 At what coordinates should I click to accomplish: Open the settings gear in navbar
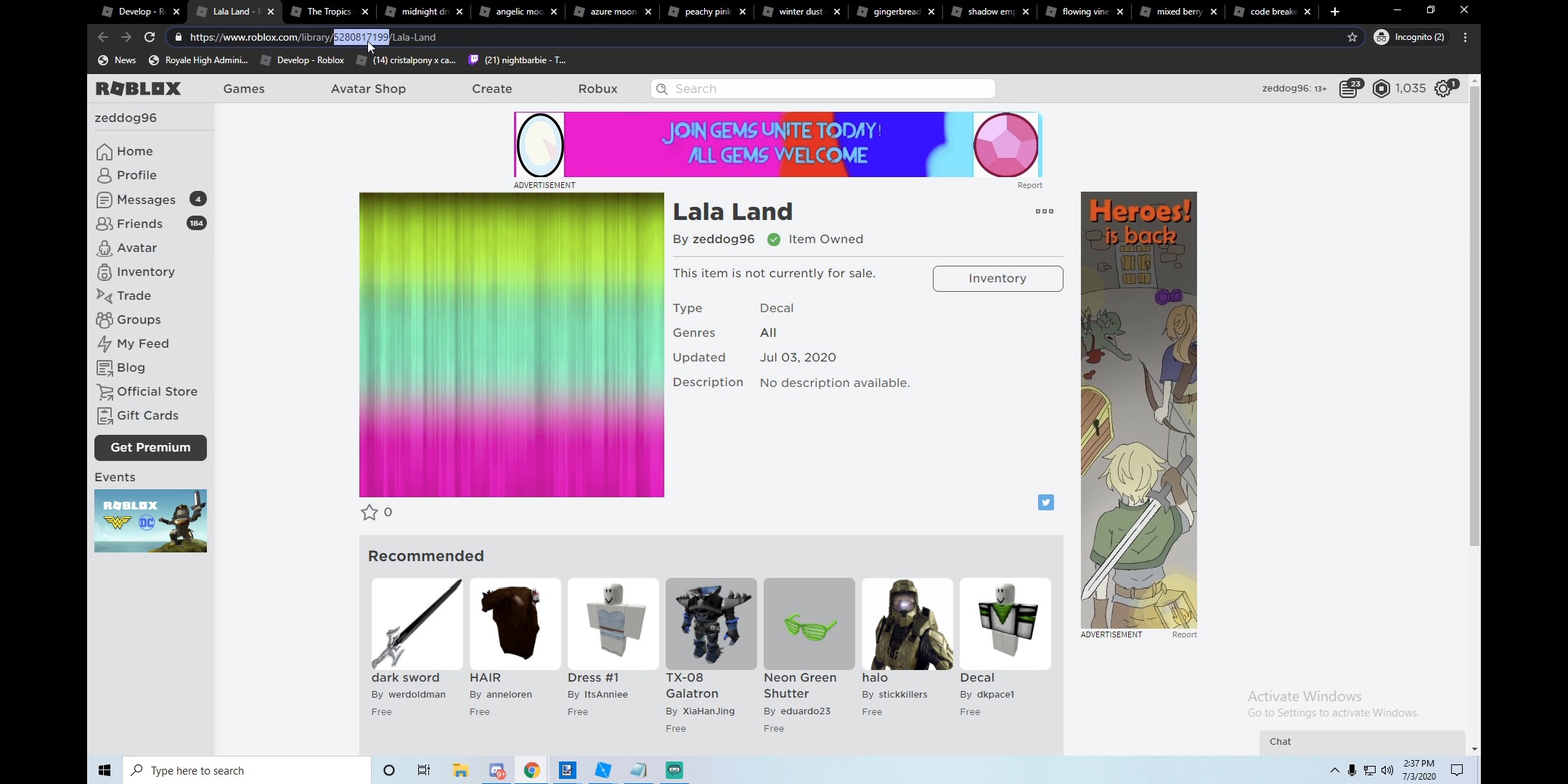pyautogui.click(x=1444, y=89)
